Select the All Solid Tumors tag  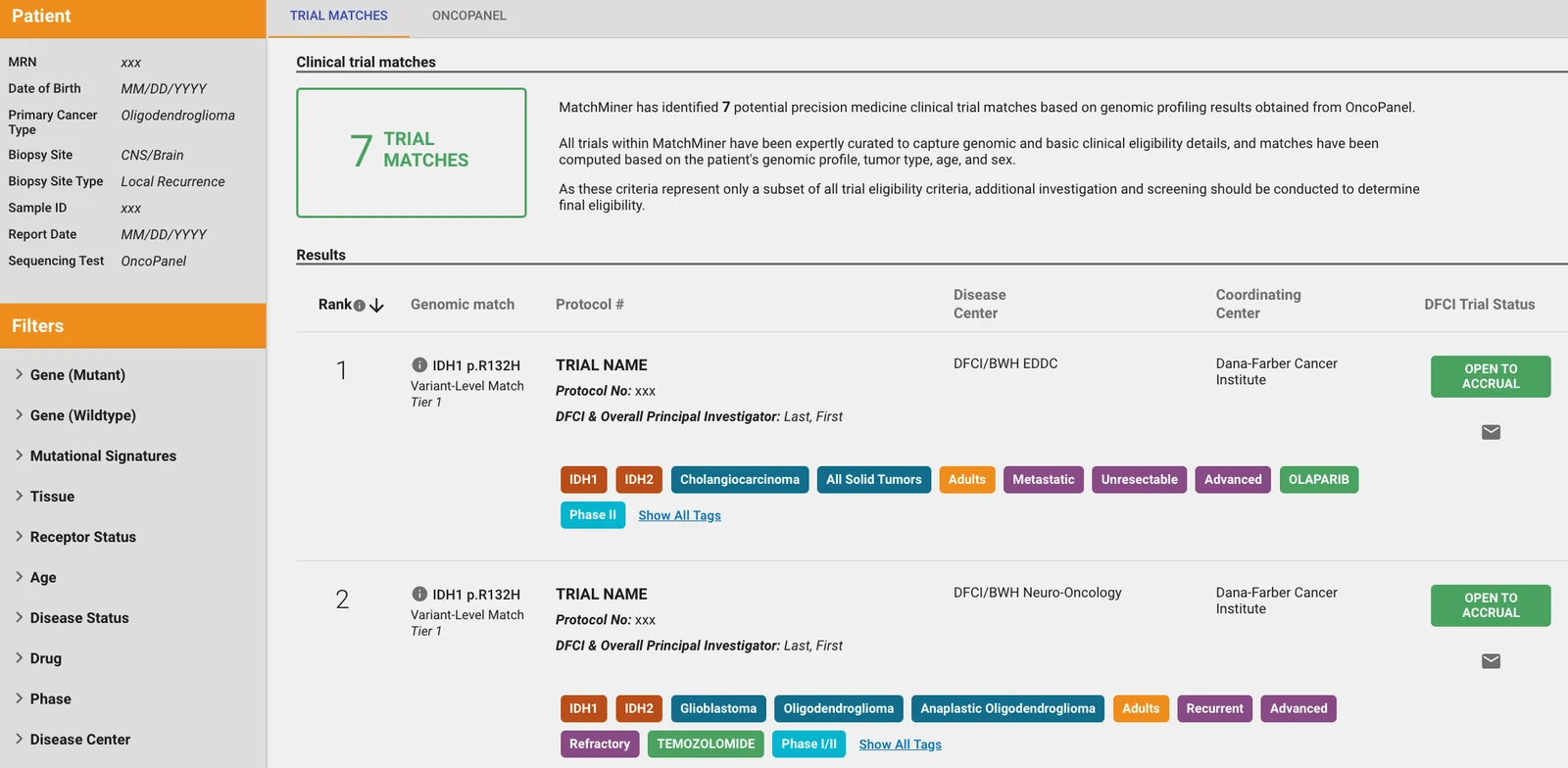click(874, 480)
